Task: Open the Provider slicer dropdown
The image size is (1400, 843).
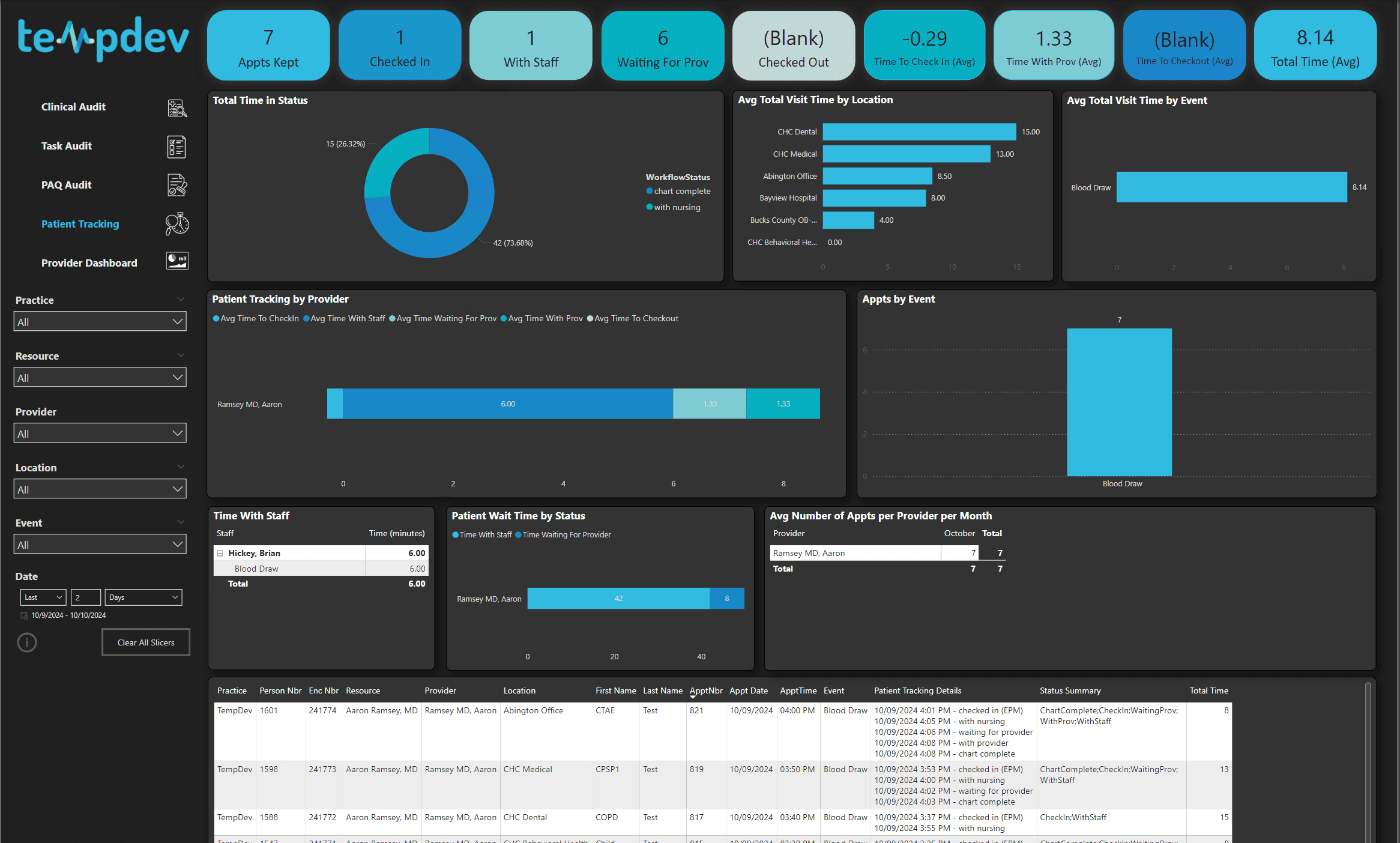Action: (100, 434)
